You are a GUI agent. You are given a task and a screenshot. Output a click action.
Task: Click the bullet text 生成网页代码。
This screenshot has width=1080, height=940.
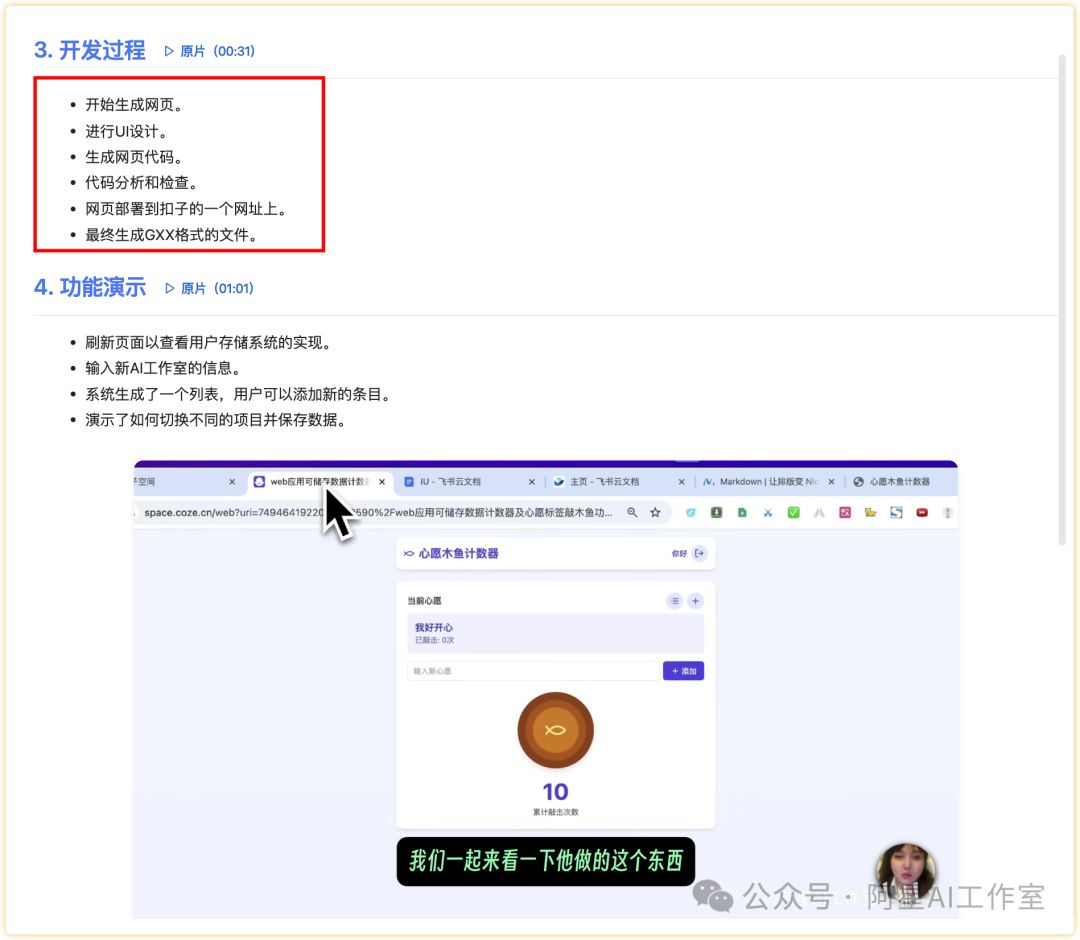click(134, 157)
